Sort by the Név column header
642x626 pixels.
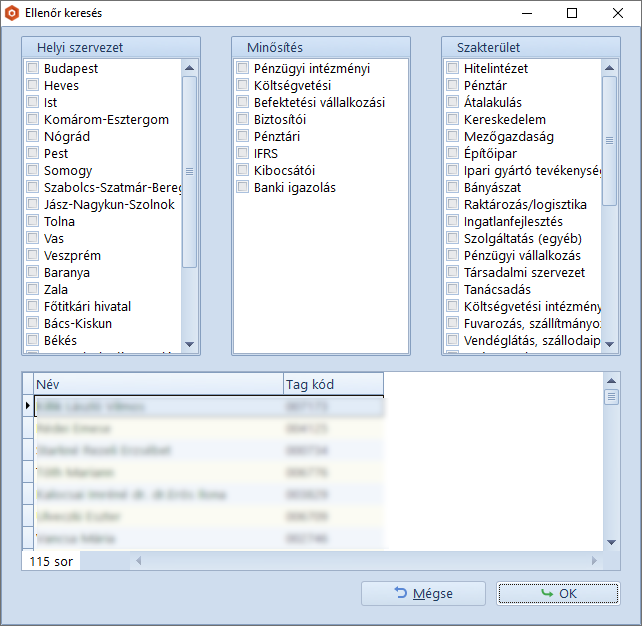(x=158, y=384)
